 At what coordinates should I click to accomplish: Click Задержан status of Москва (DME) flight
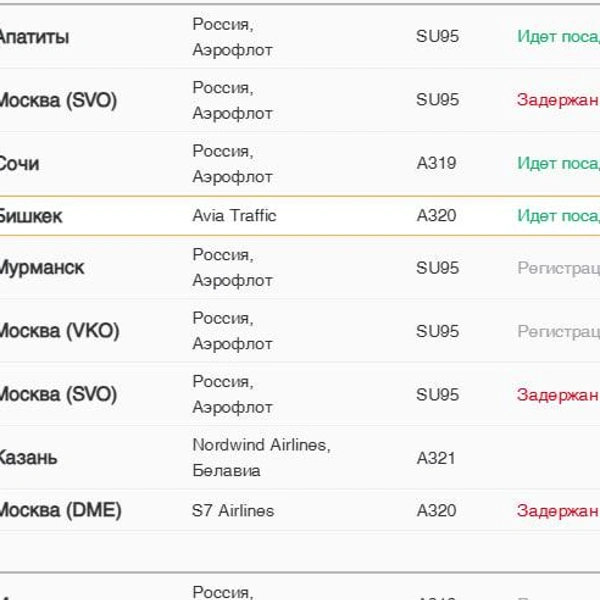pyautogui.click(x=557, y=511)
